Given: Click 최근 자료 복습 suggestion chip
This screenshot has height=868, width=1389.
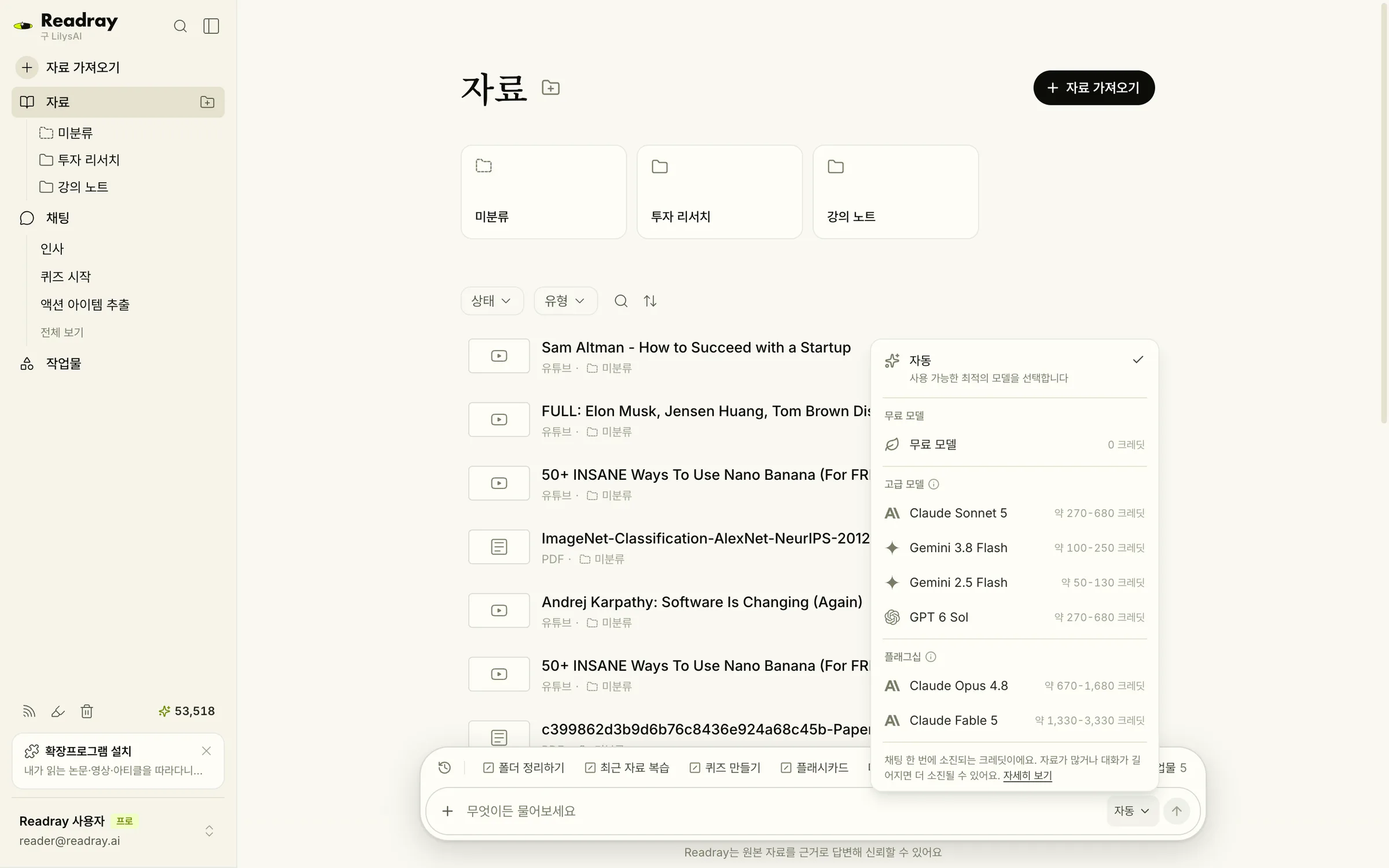Looking at the screenshot, I should pyautogui.click(x=627, y=767).
